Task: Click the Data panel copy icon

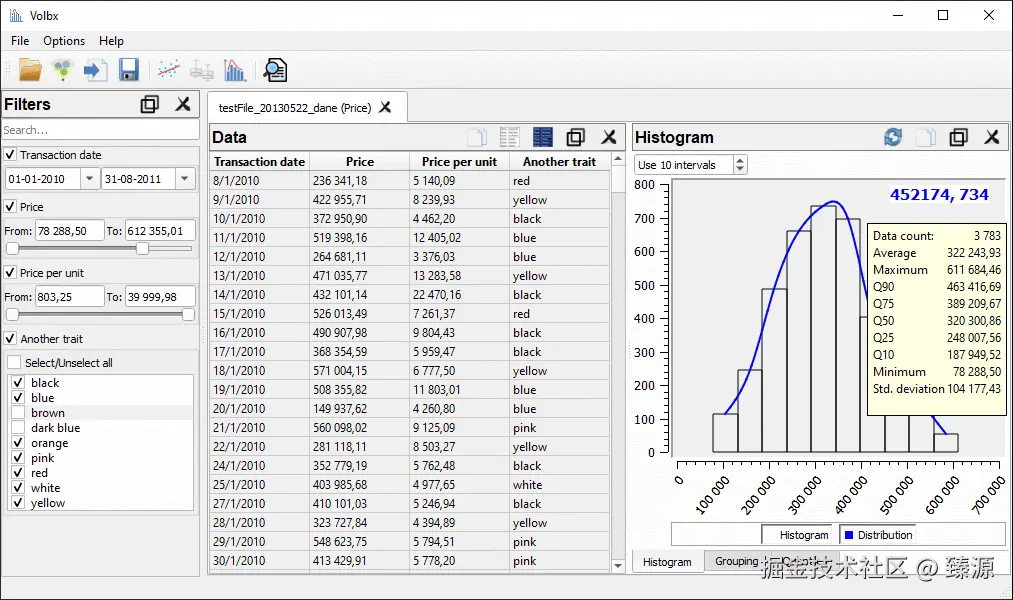Action: (x=477, y=137)
